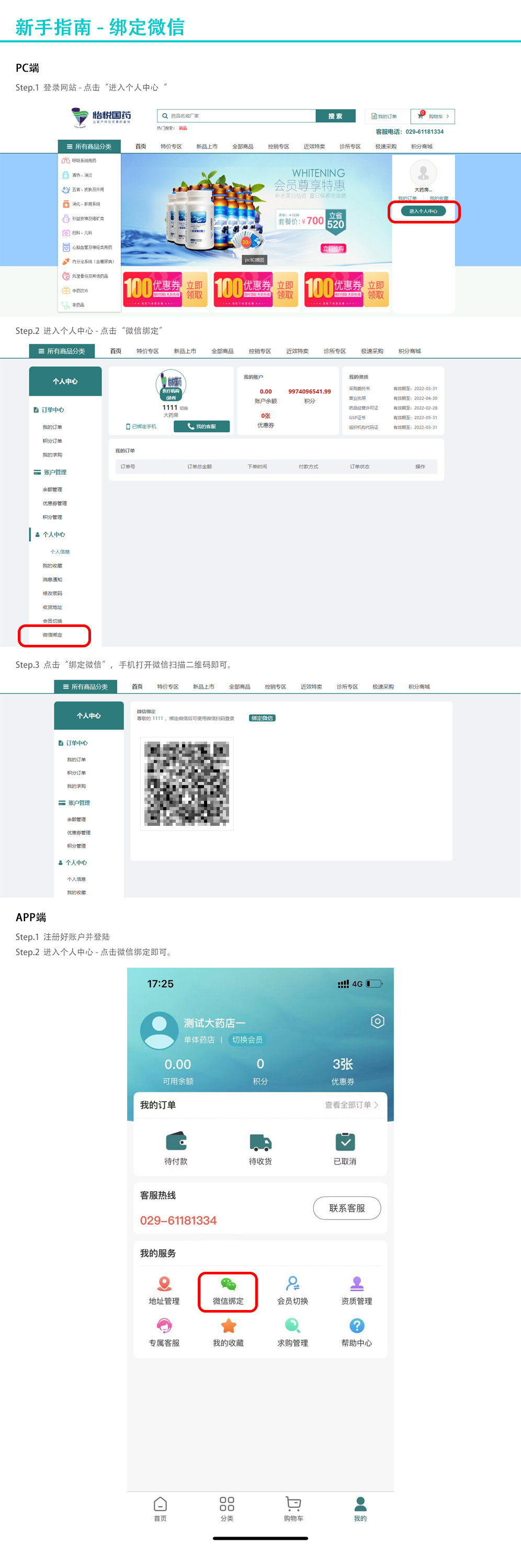The image size is (521, 1568).
Task: Click points value 9974096541.99
Action: click(x=310, y=391)
